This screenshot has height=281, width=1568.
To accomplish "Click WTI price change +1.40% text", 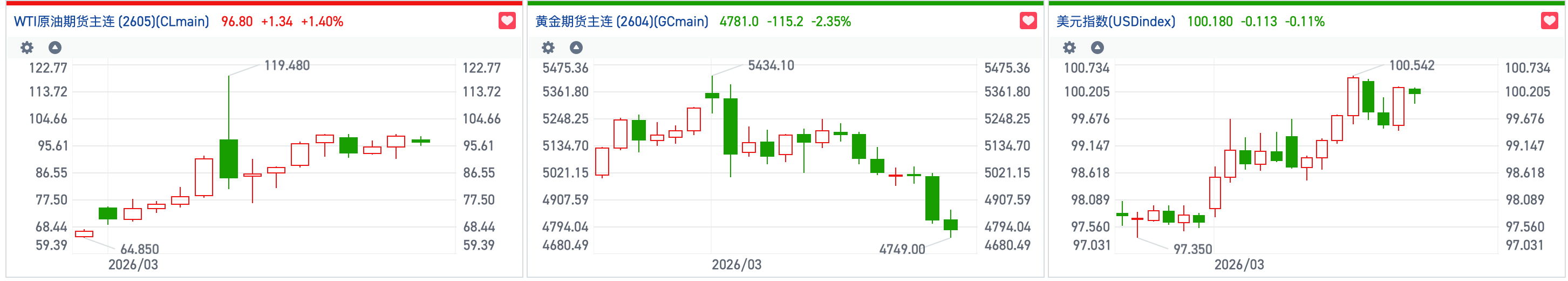I will coord(322,22).
